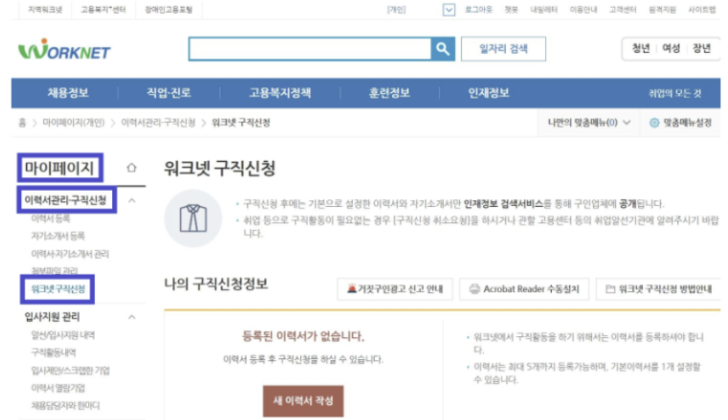The height and width of the screenshot is (420, 728).
Task: Select the 청년 category link
Action: (x=641, y=48)
